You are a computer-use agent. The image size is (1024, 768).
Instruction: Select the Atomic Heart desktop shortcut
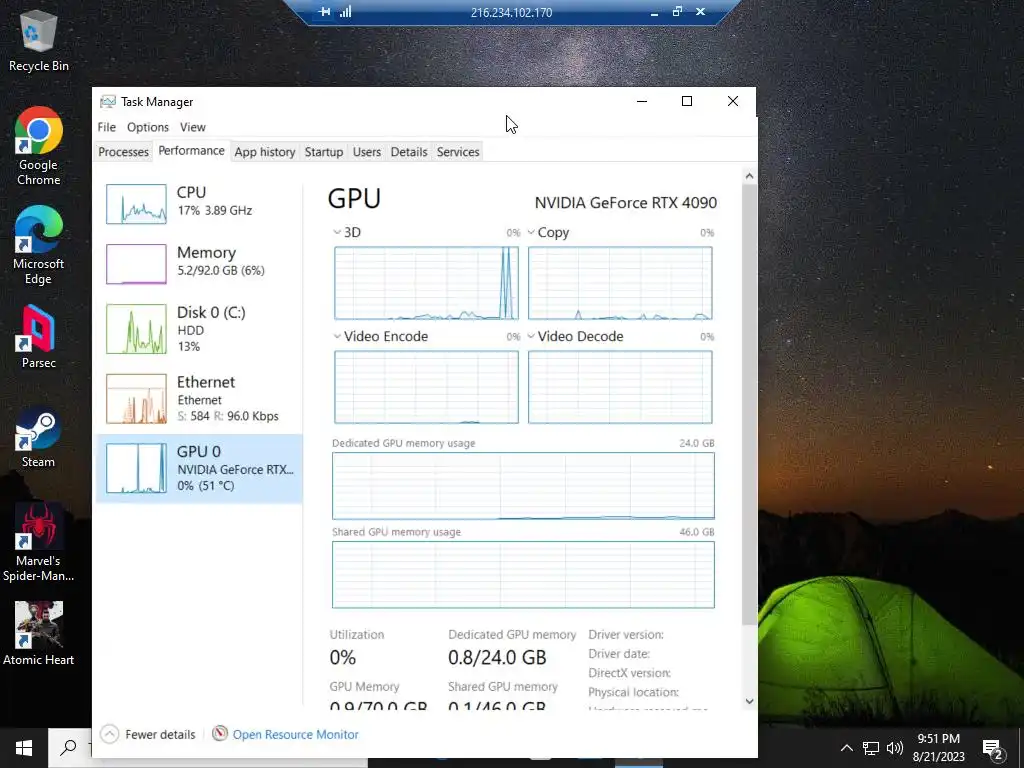tap(39, 633)
